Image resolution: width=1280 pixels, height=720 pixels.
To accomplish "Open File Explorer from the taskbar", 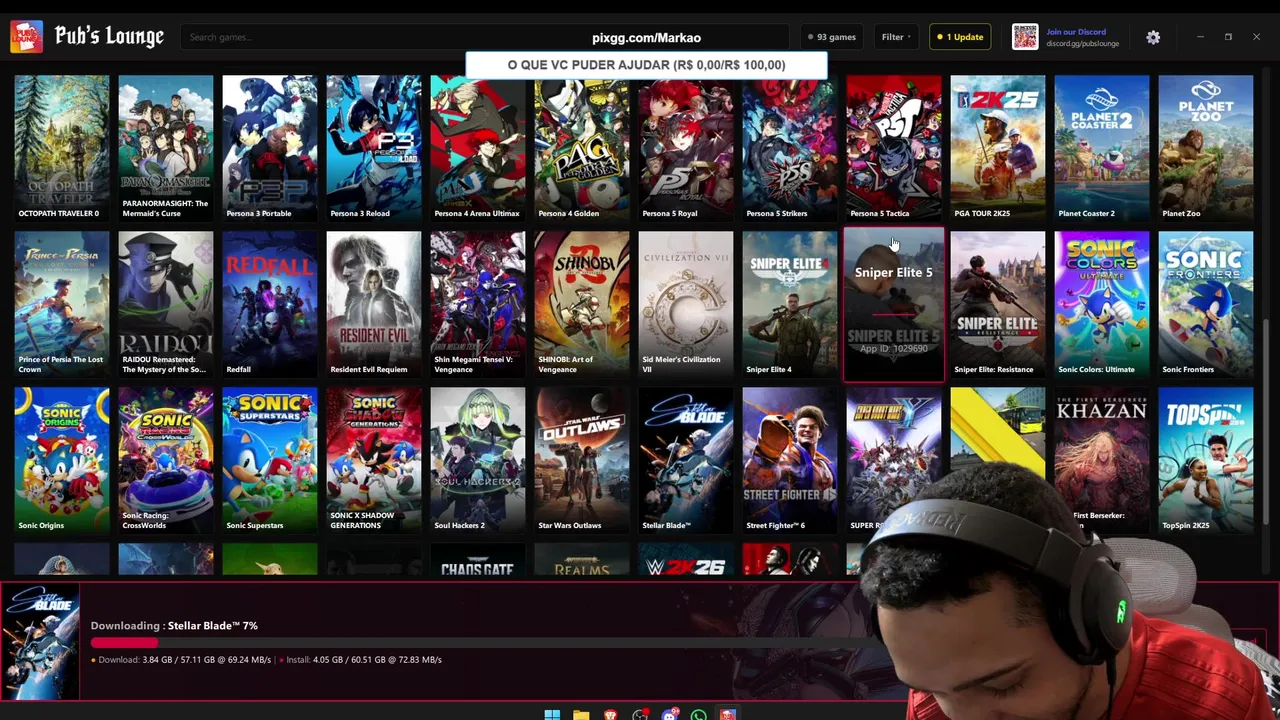I will pos(581,714).
